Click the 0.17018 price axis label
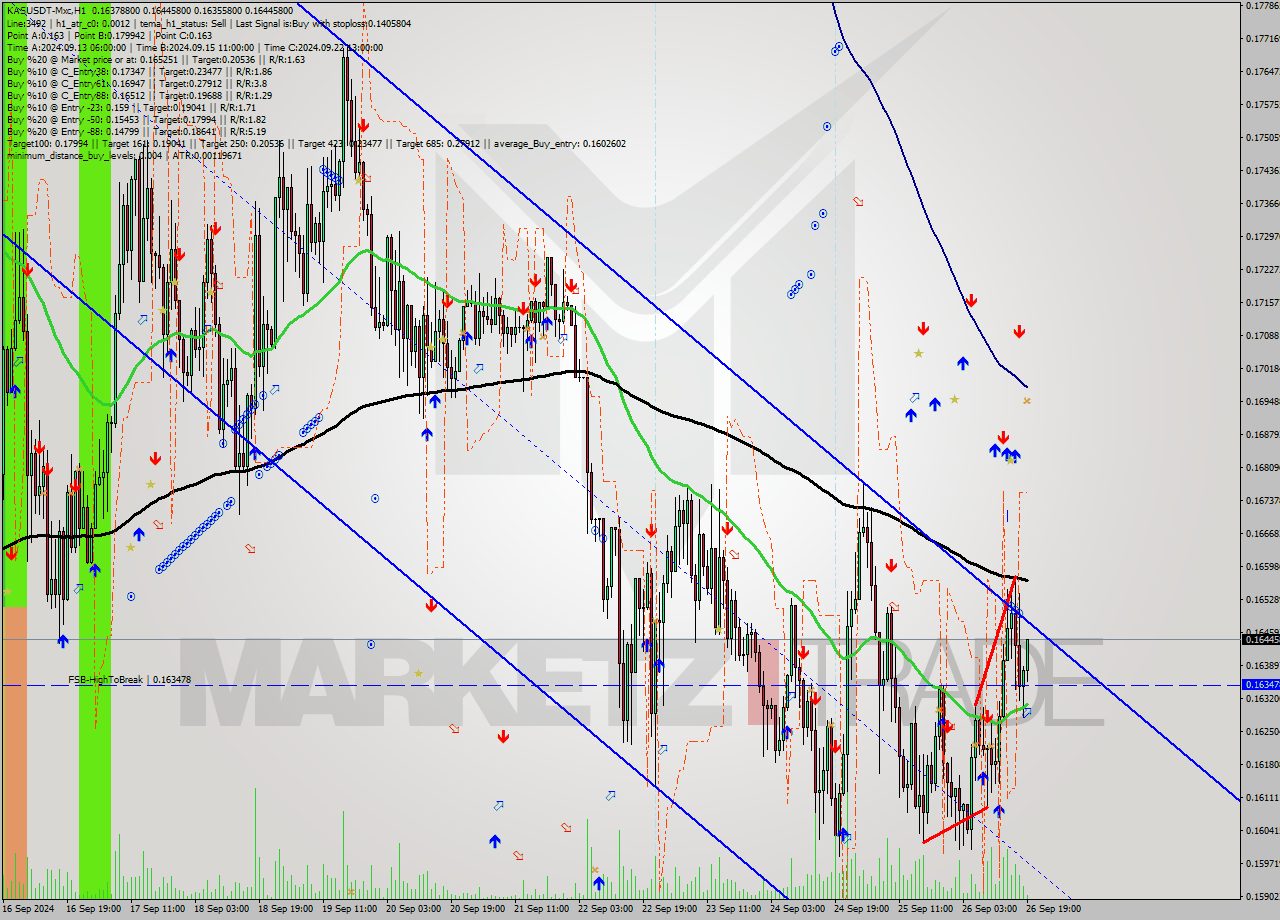Viewport: 1280px width, 920px height. (x=1262, y=368)
